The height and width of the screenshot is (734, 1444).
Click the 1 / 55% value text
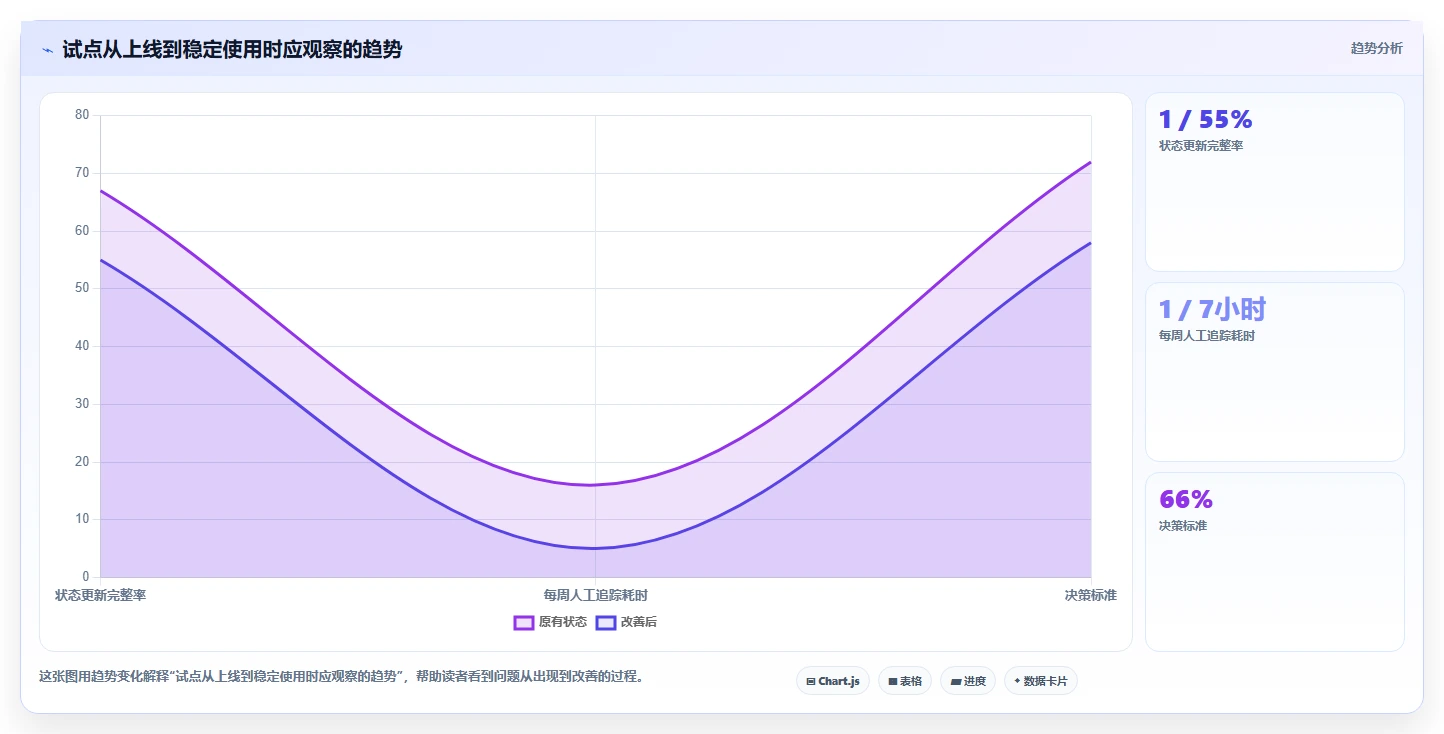click(1205, 120)
